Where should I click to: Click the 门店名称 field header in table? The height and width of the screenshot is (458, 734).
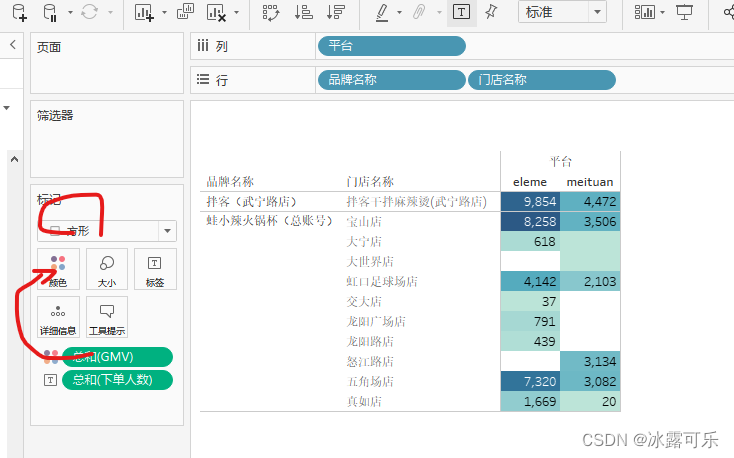(x=370, y=182)
